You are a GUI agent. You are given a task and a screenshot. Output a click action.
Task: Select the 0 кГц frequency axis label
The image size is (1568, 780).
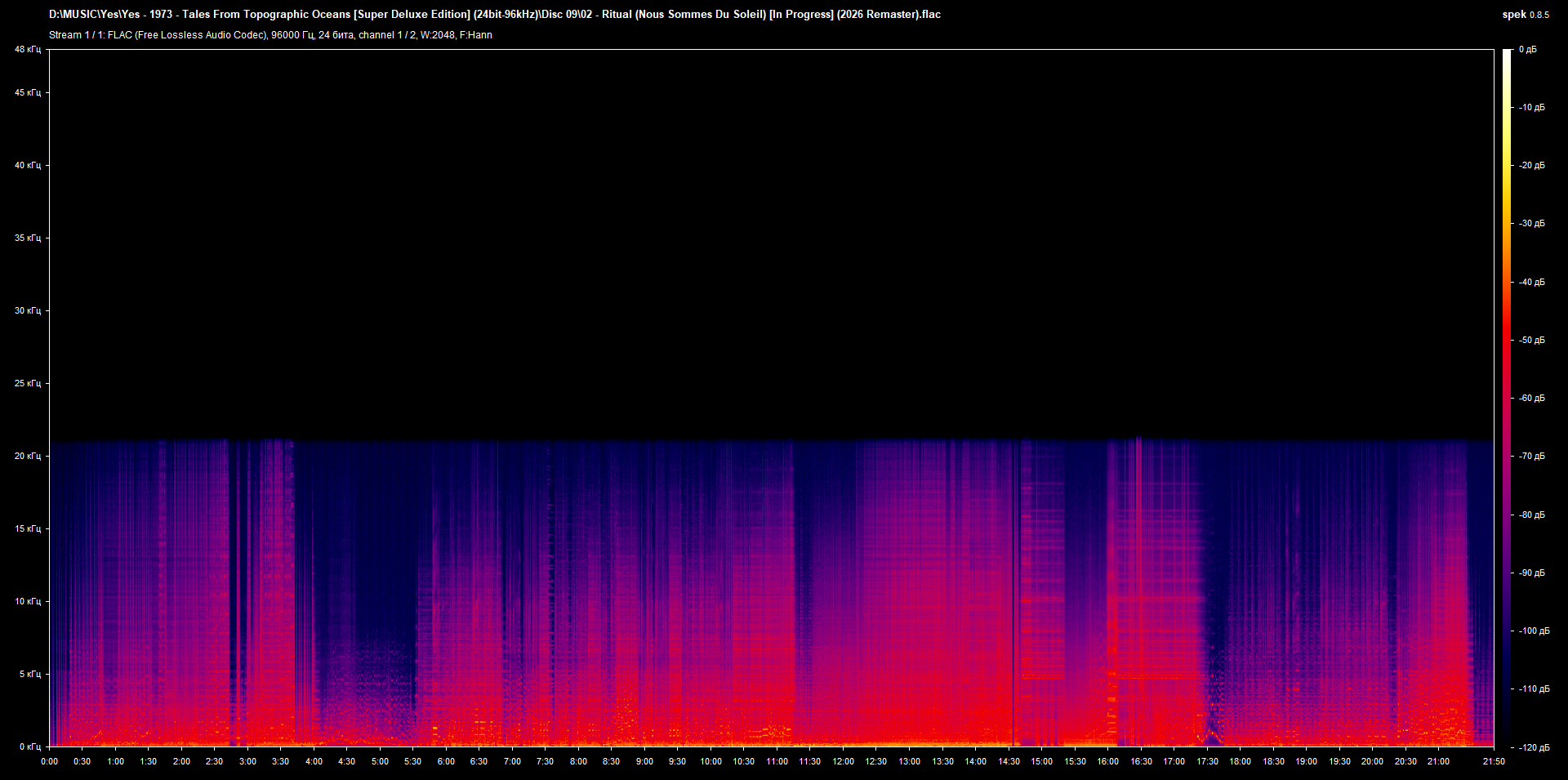(x=30, y=747)
